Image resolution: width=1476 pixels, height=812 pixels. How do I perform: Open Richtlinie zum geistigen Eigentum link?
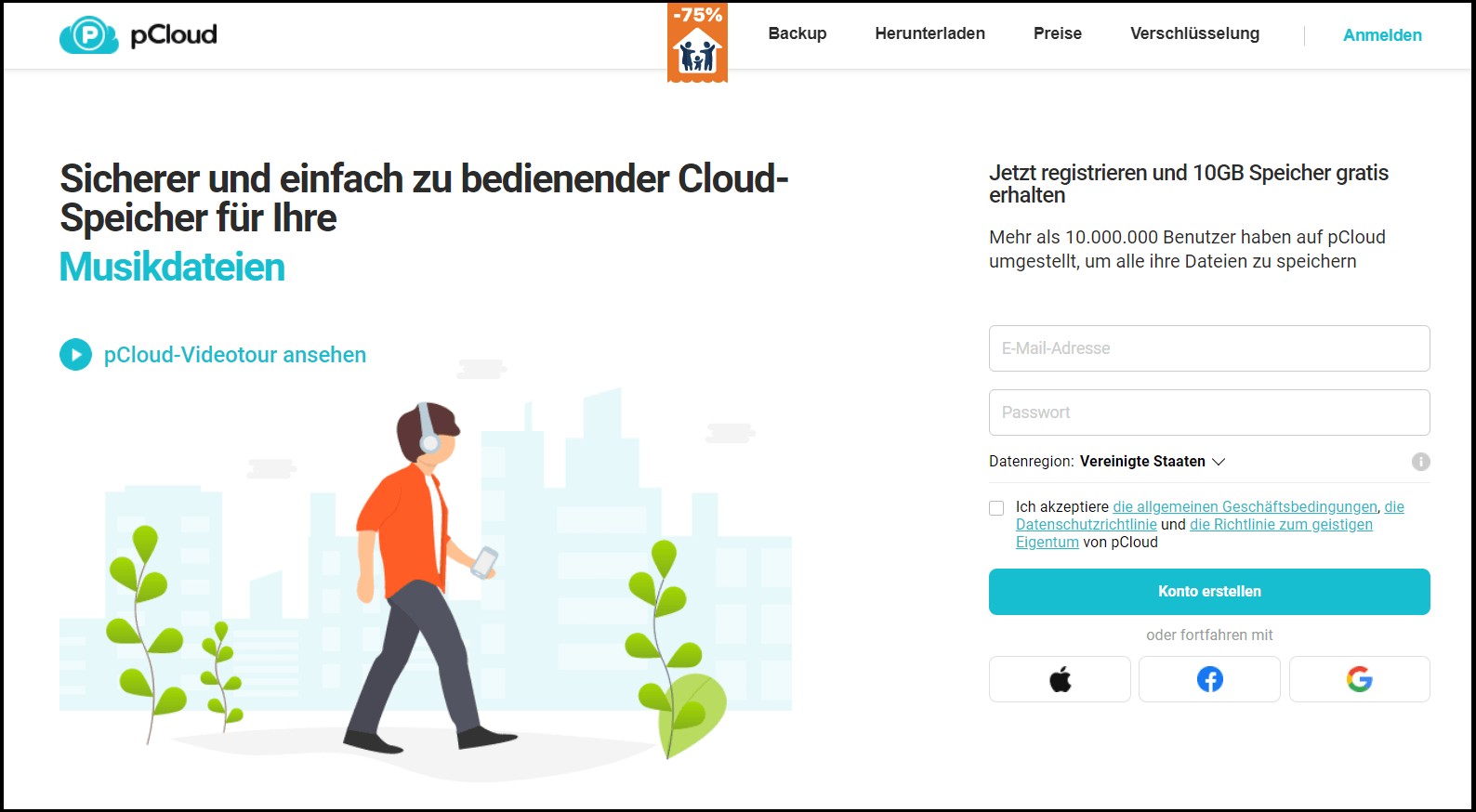(x=1281, y=525)
